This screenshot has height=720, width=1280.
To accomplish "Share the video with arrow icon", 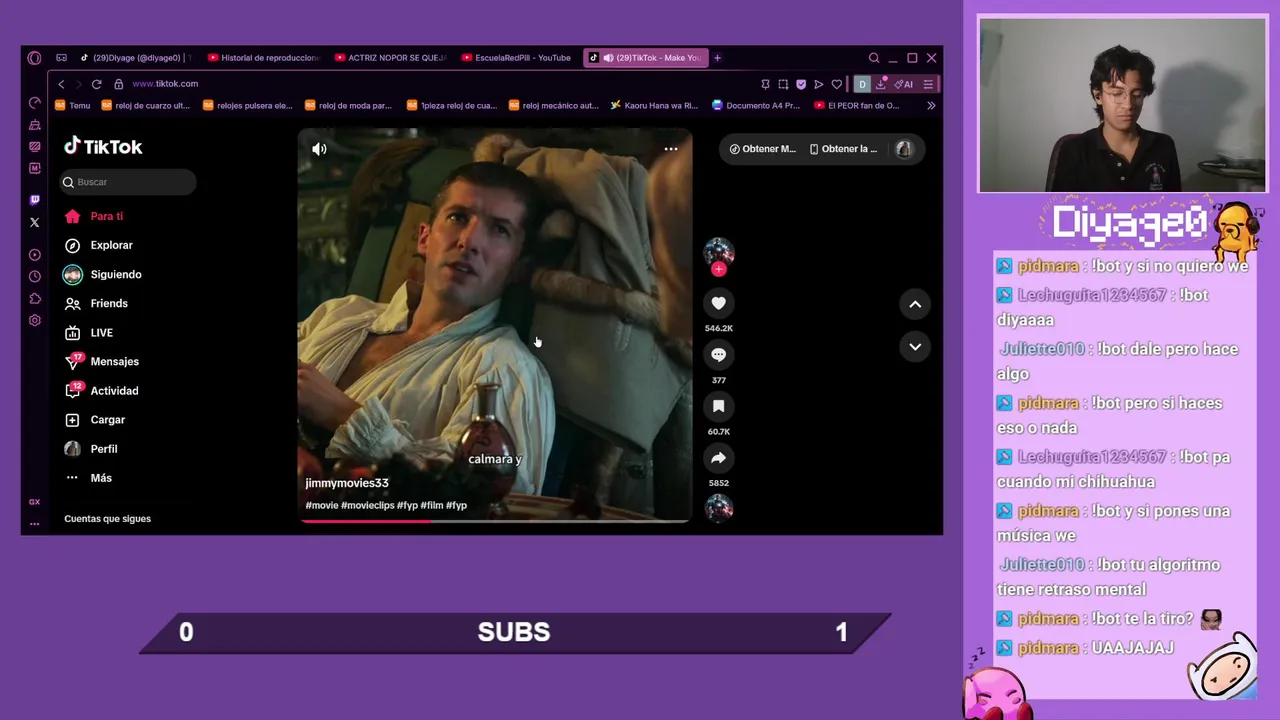I will pyautogui.click(x=718, y=458).
